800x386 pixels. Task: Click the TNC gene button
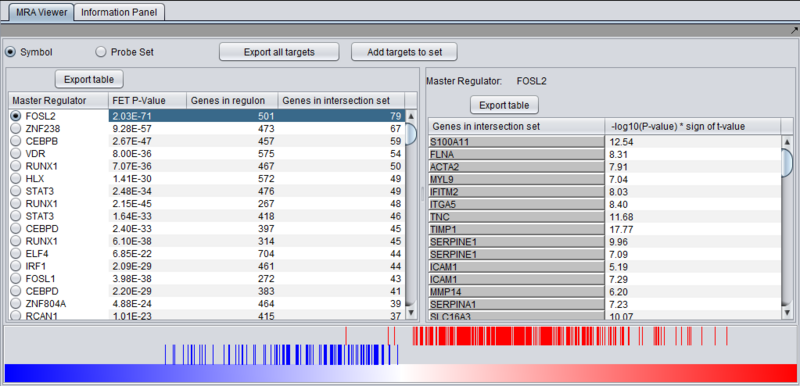point(516,217)
